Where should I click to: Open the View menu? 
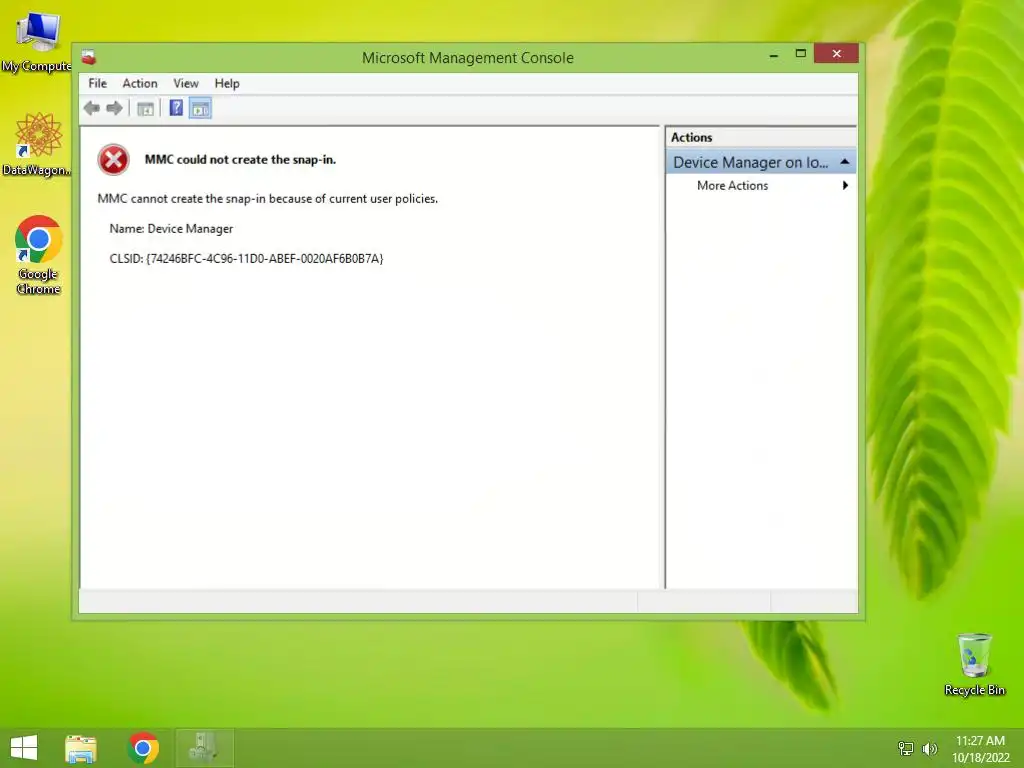(x=185, y=84)
